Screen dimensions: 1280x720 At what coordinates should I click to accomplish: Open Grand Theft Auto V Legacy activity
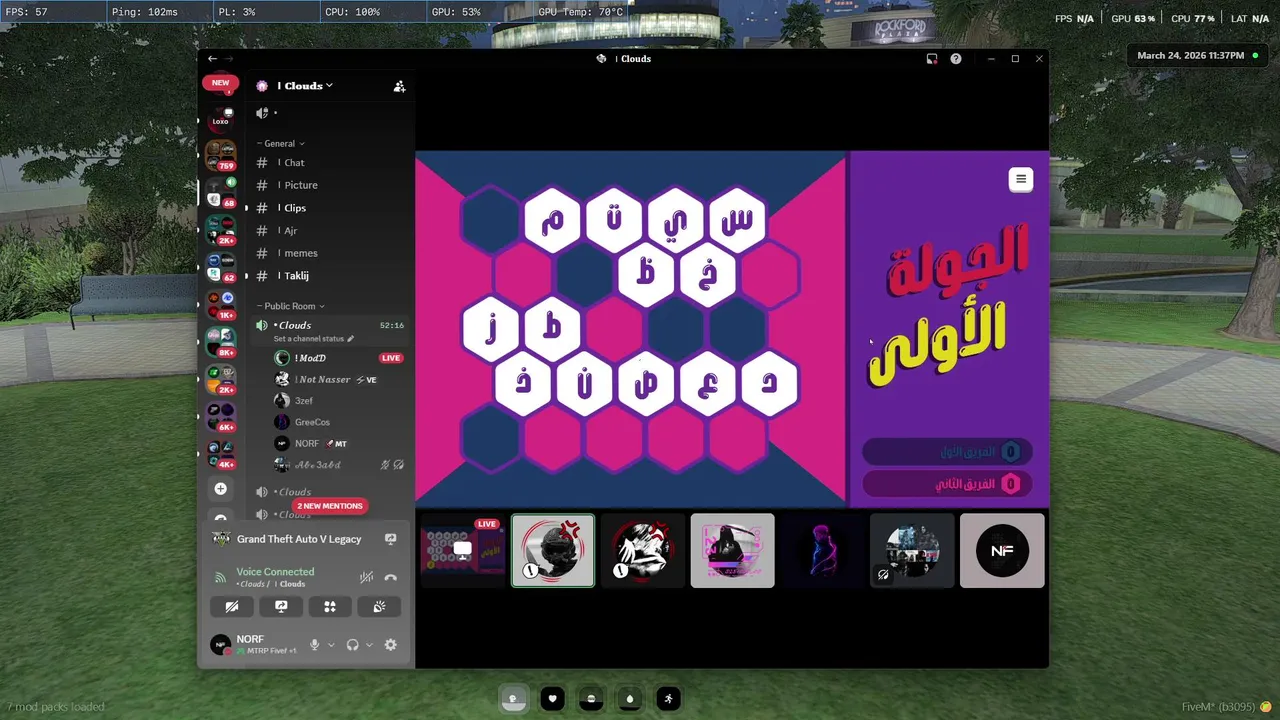click(x=299, y=539)
